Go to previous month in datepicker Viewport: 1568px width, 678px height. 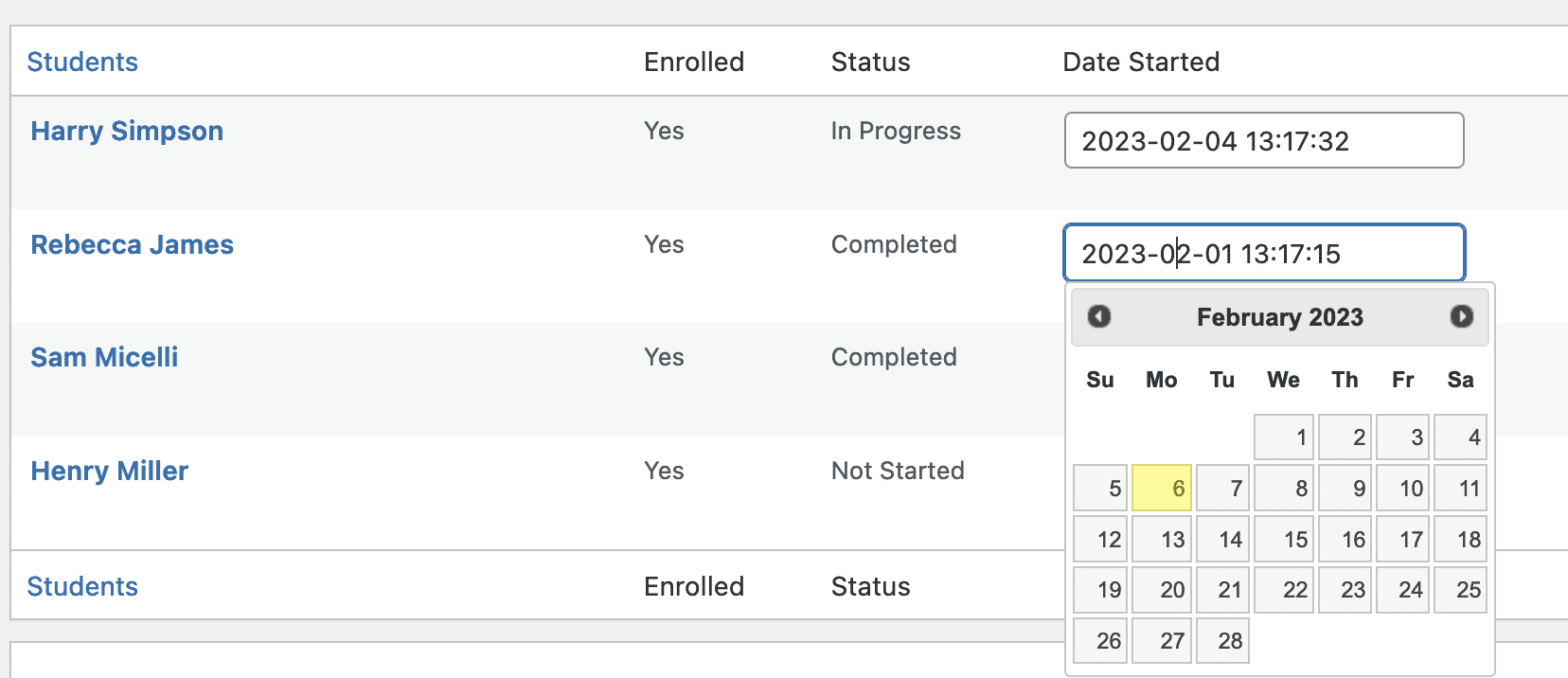pos(1098,316)
